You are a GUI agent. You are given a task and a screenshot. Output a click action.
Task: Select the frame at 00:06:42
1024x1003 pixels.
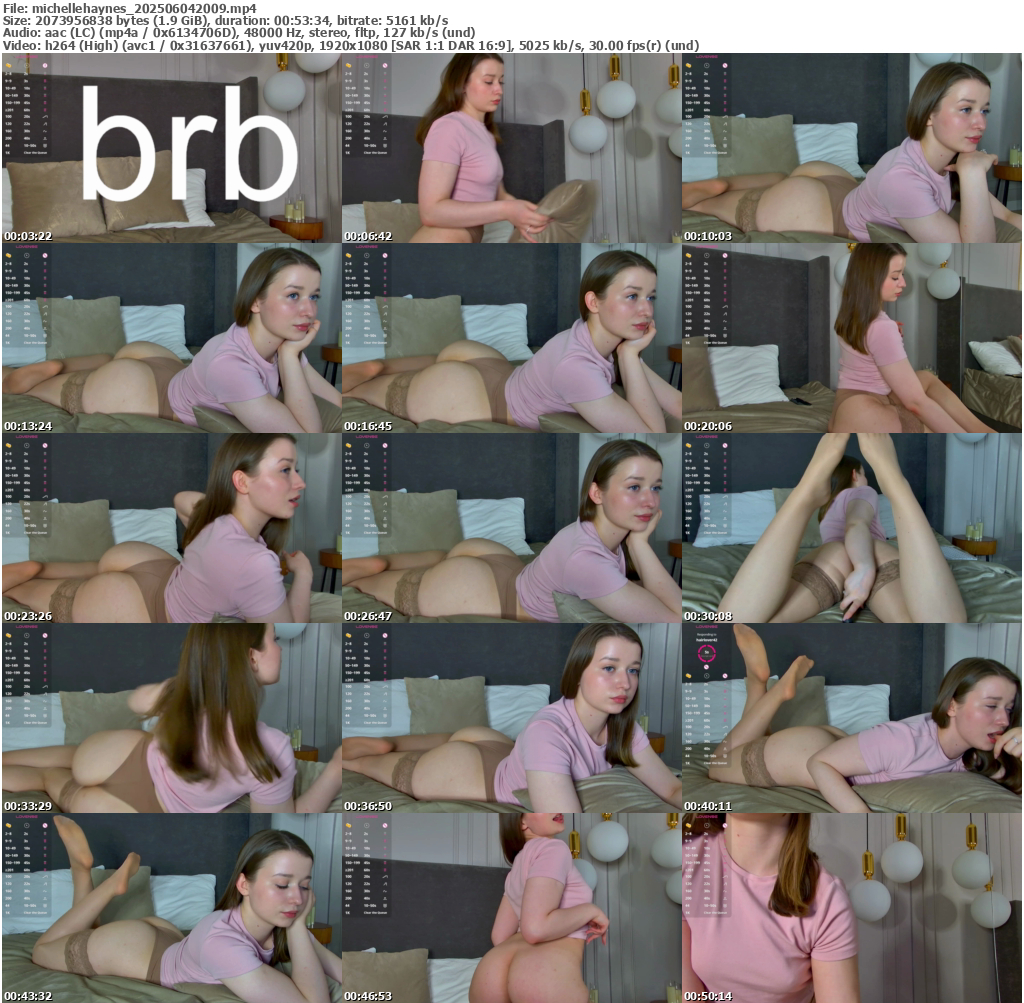(x=511, y=148)
